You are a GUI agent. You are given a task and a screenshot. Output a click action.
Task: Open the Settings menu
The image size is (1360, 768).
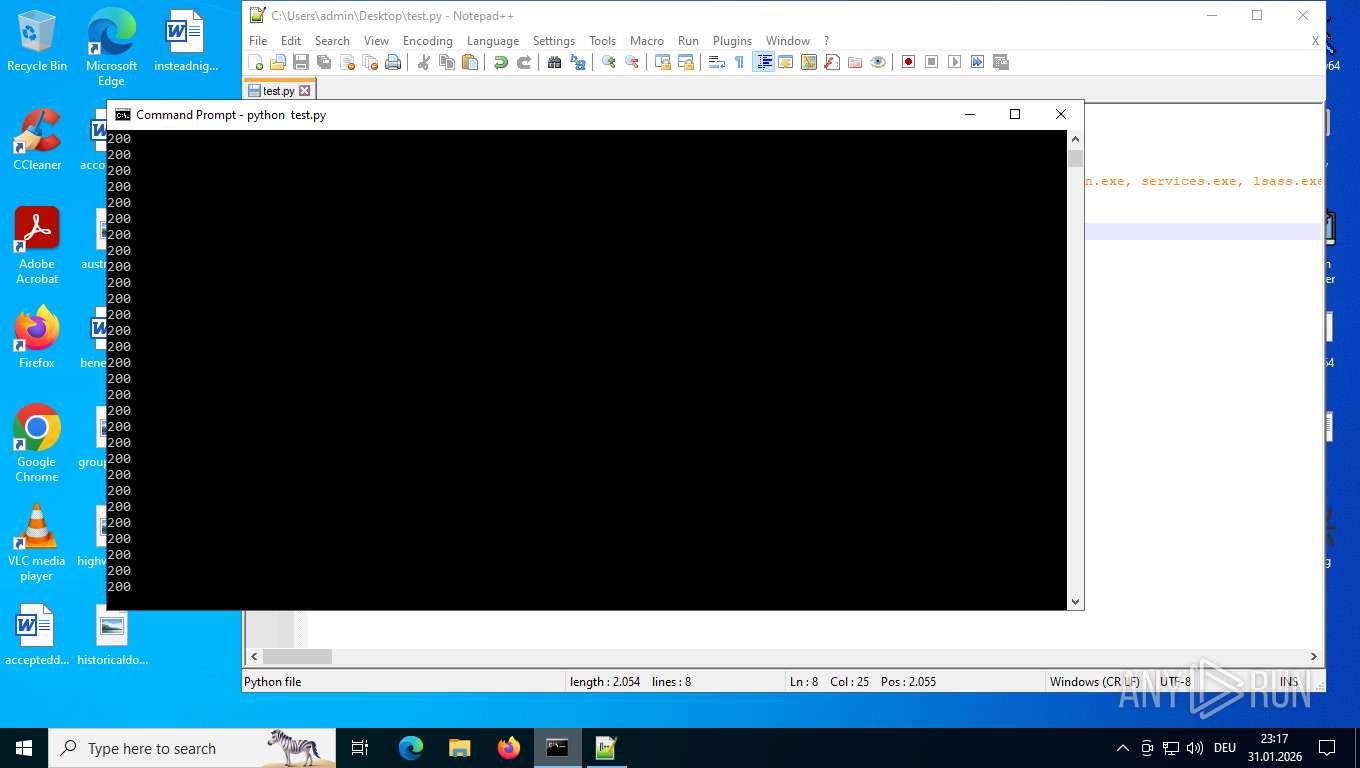(x=554, y=41)
